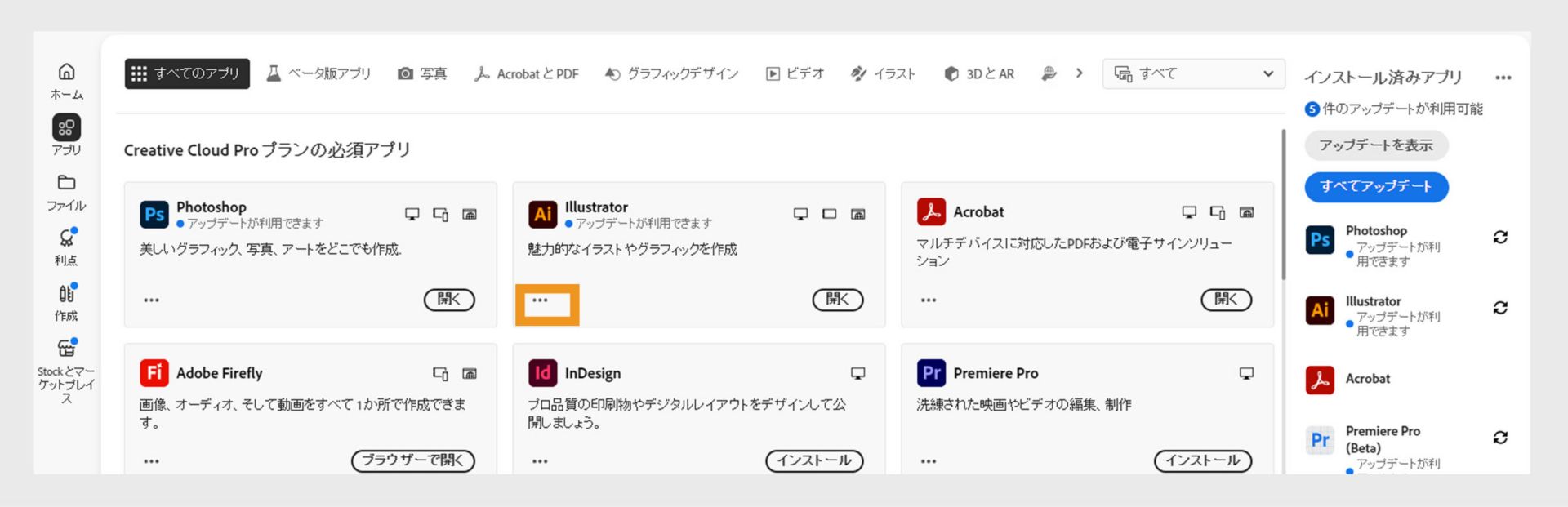Switch to 3D と AR tab

[x=978, y=73]
